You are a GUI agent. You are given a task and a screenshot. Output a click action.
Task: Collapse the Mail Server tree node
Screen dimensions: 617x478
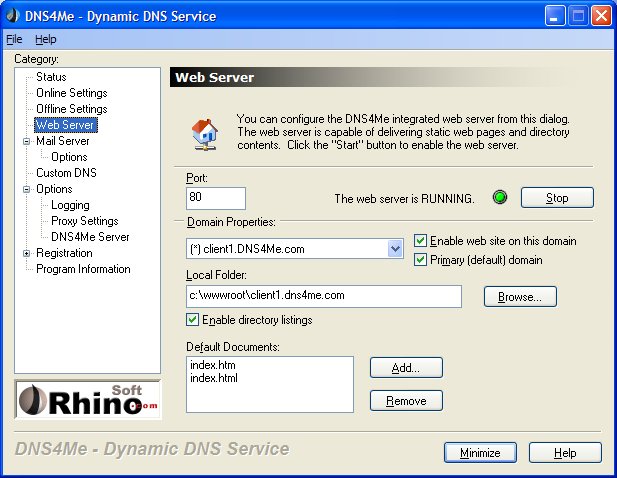coord(26,141)
